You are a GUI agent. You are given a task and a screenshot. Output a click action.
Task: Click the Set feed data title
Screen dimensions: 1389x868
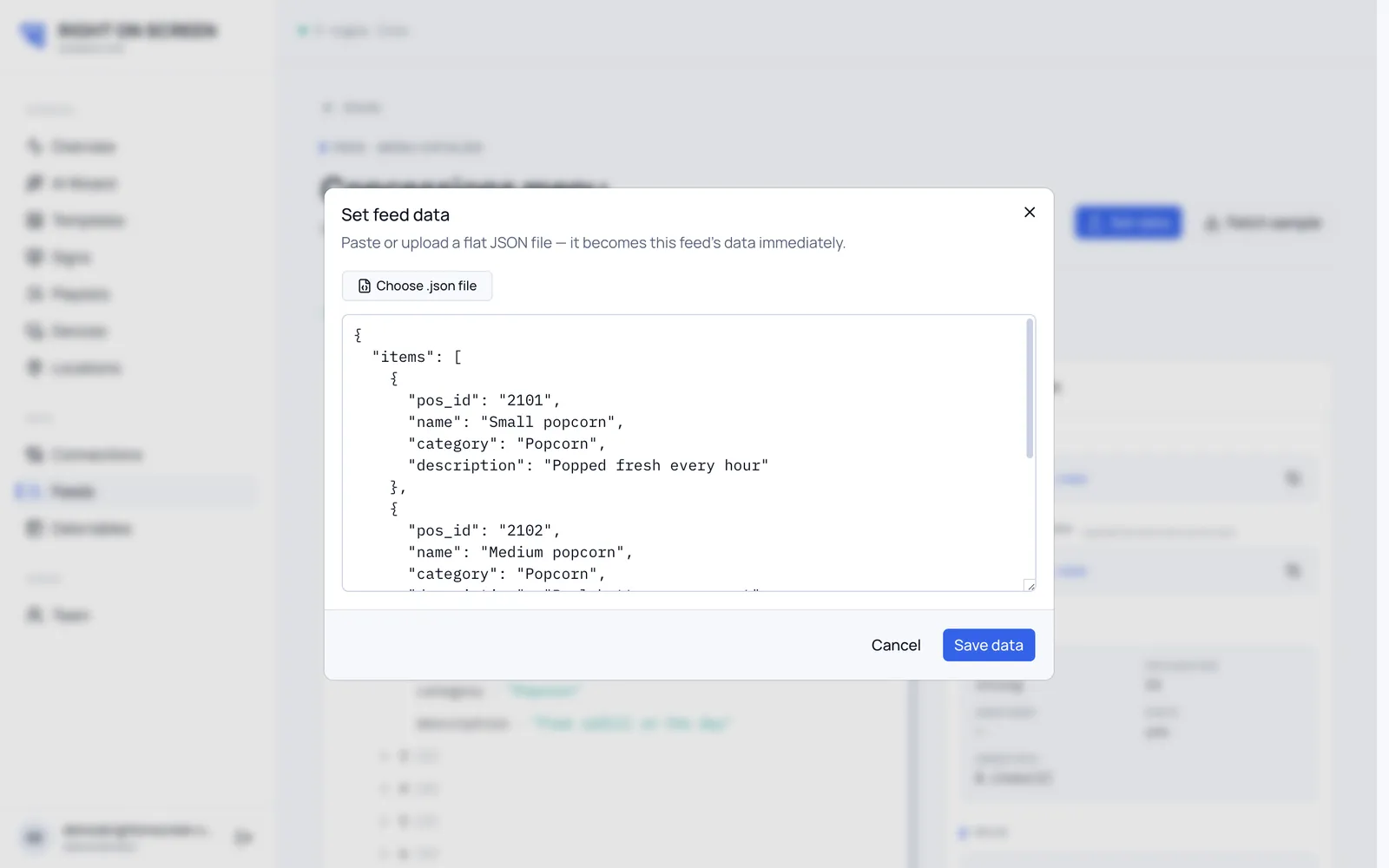[395, 214]
